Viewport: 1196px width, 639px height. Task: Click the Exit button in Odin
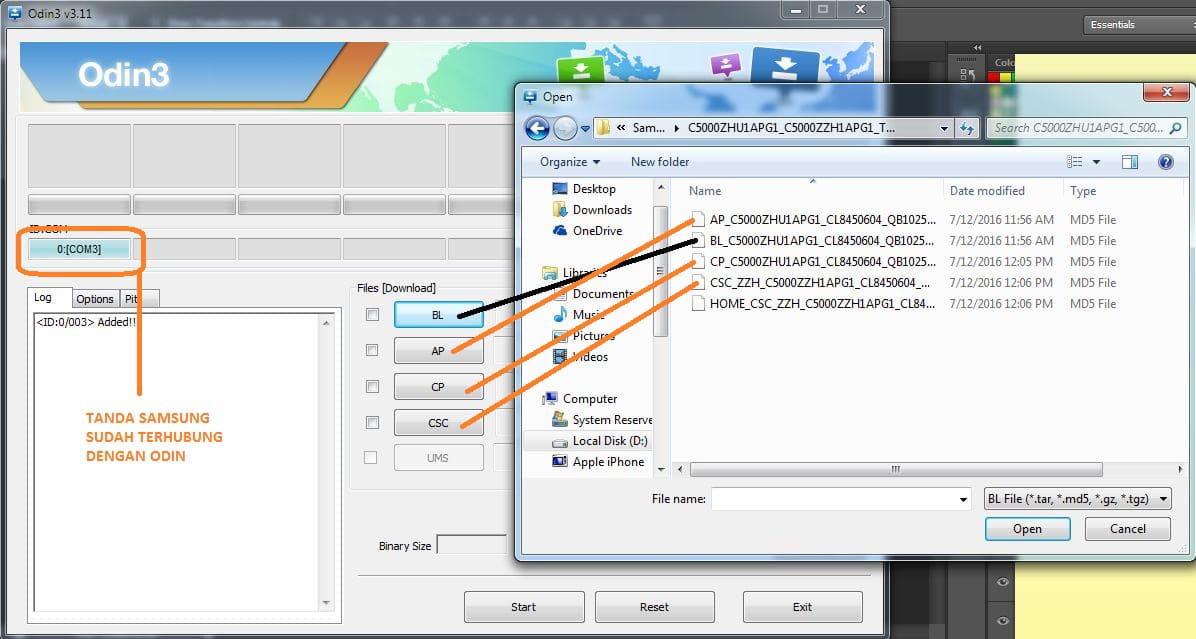[x=802, y=607]
